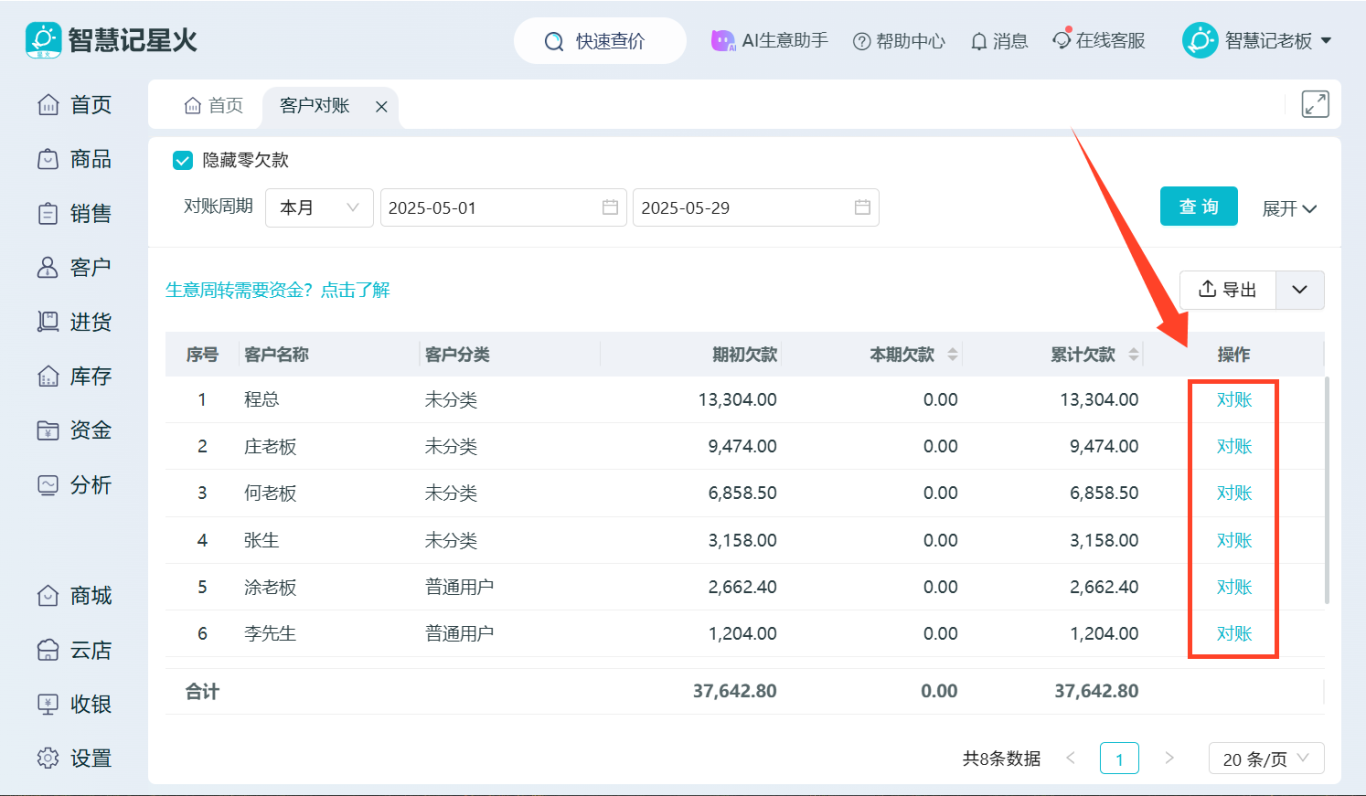Viewport: 1366px width, 796px height.
Task: Click the 37,642.80 total under 累计欠款
Action: click(x=1096, y=691)
